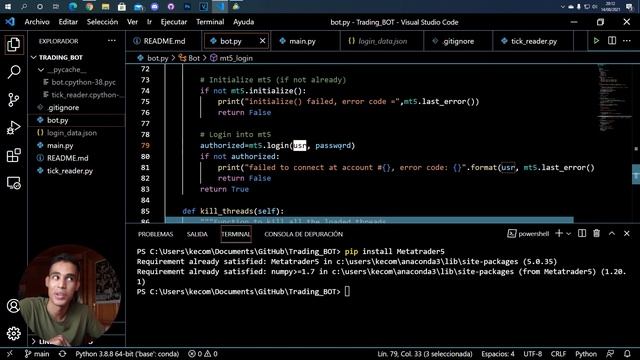Open the Ayuda menu

(x=243, y=22)
